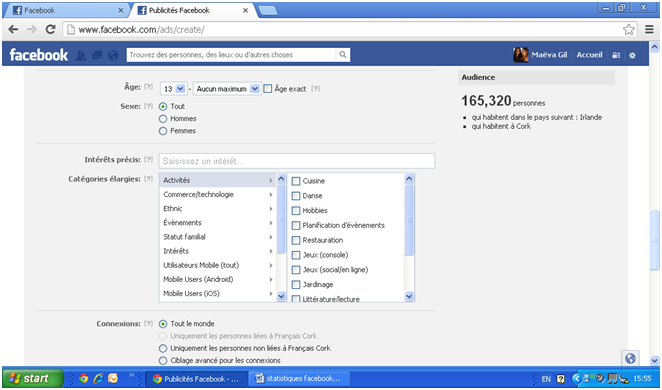This screenshot has height=390, width=662.
Task: Switch to the first Facebook tab
Action: coord(67,10)
